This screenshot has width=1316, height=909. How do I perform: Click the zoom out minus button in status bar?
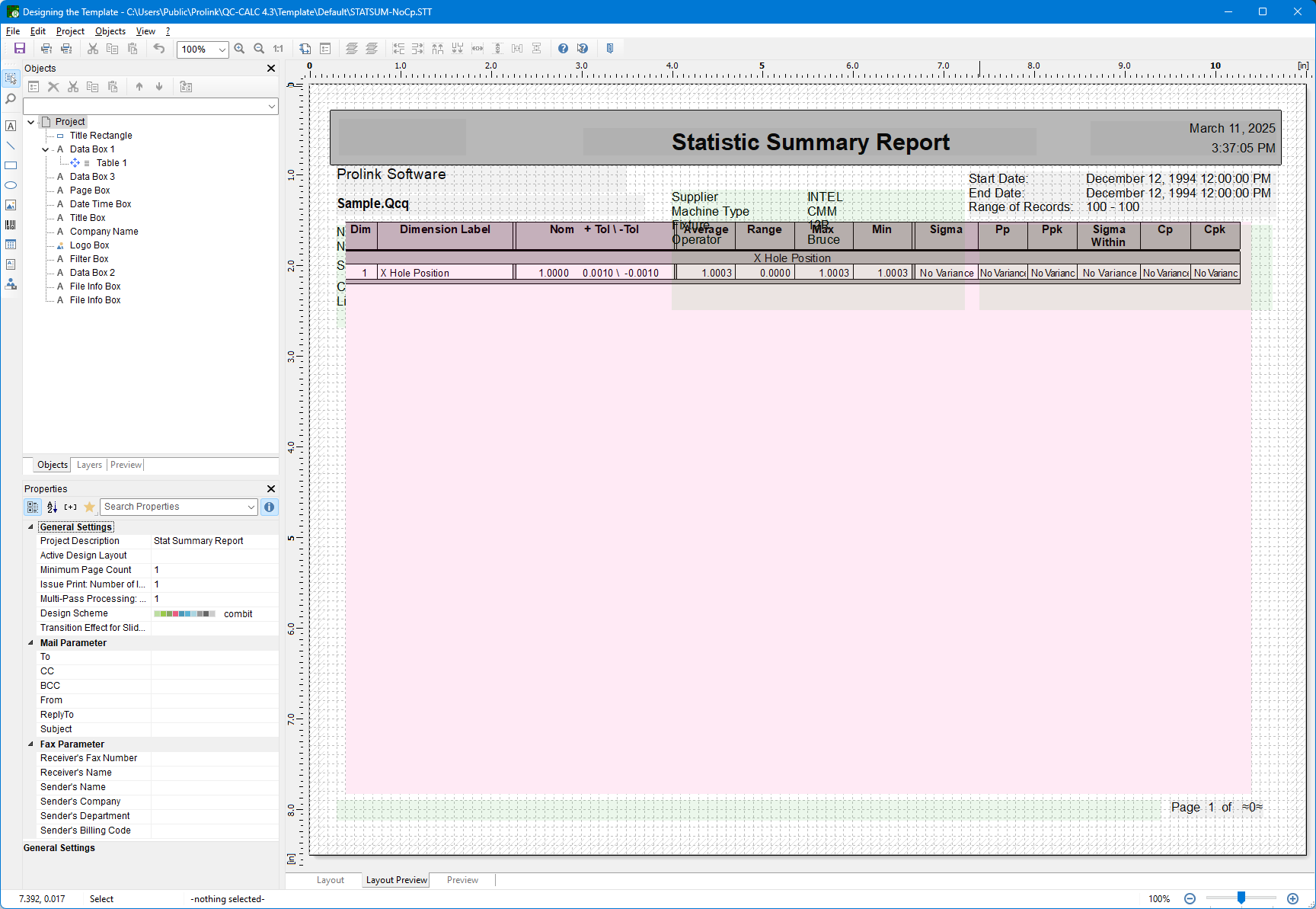(x=1190, y=899)
